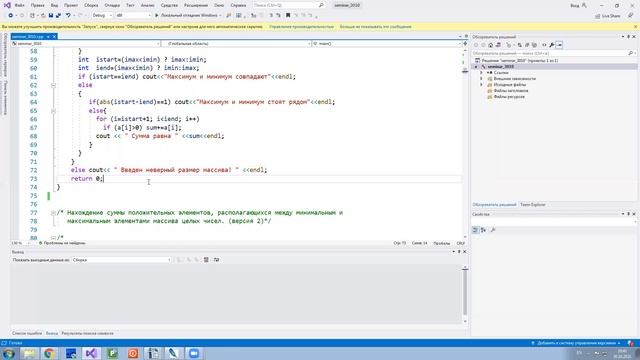The height and width of the screenshot is (360, 640).
Task: Switch to the Список ошибок tab
Action: (27, 333)
